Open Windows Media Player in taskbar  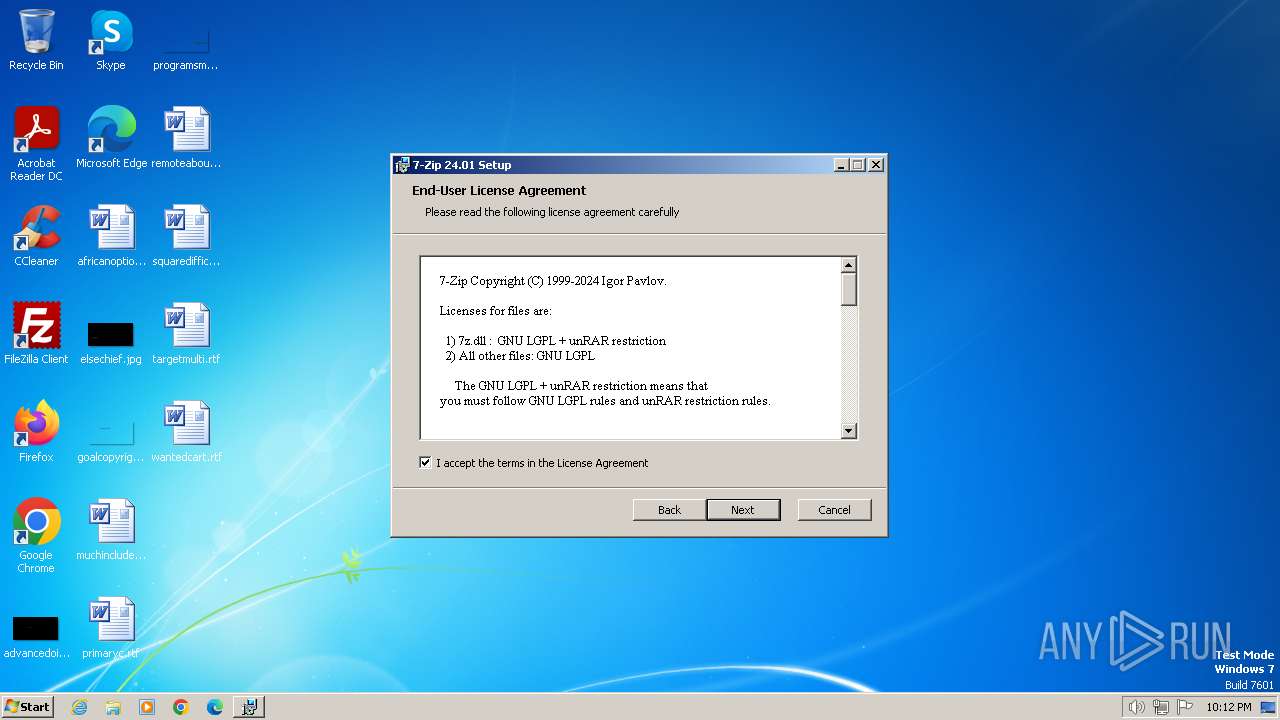click(147, 707)
